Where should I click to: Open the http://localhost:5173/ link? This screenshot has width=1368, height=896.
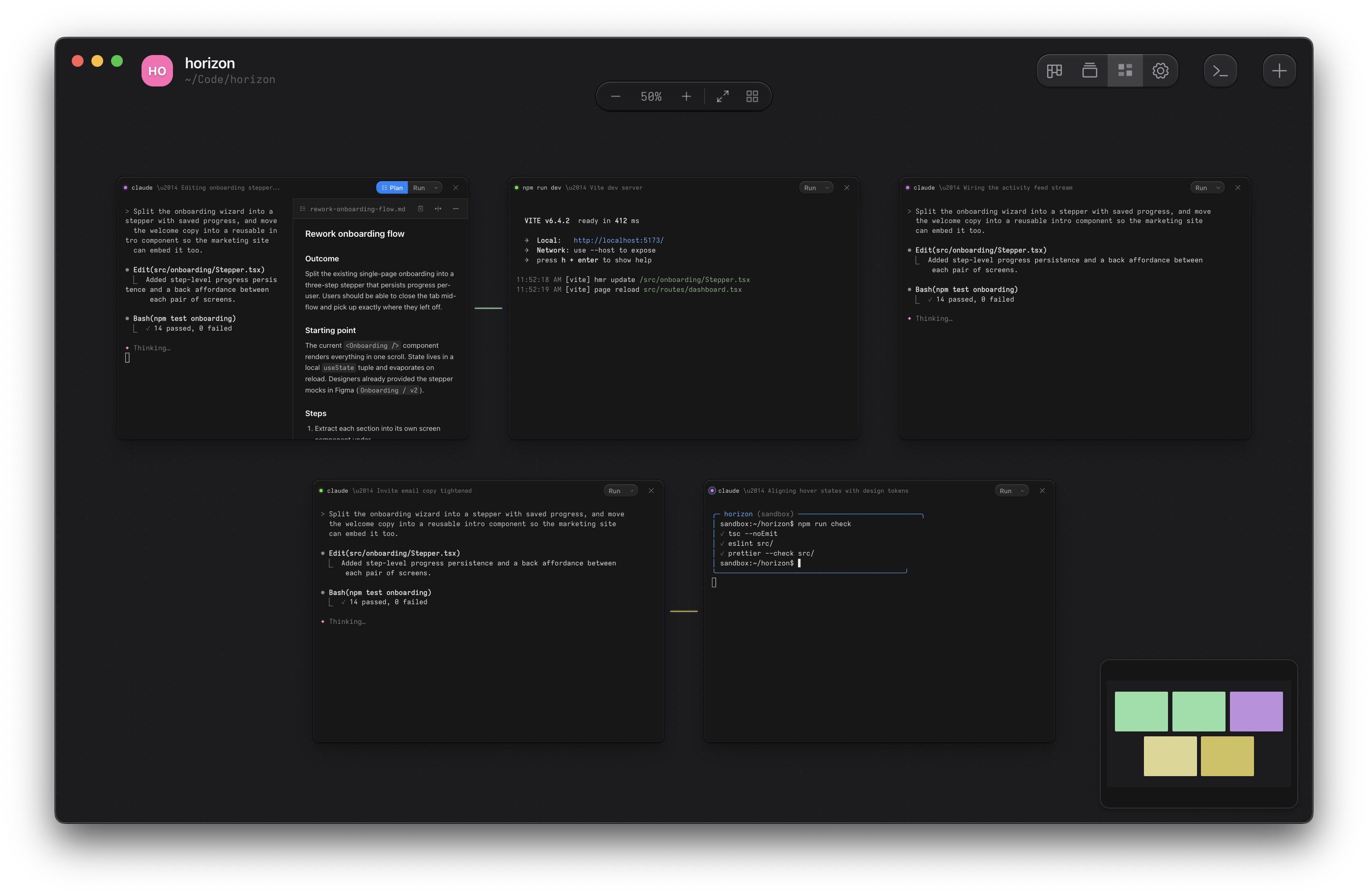pos(619,240)
